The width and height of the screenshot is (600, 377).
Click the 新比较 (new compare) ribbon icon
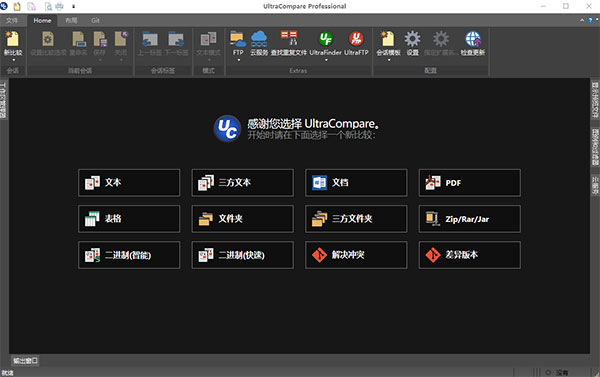click(13, 39)
